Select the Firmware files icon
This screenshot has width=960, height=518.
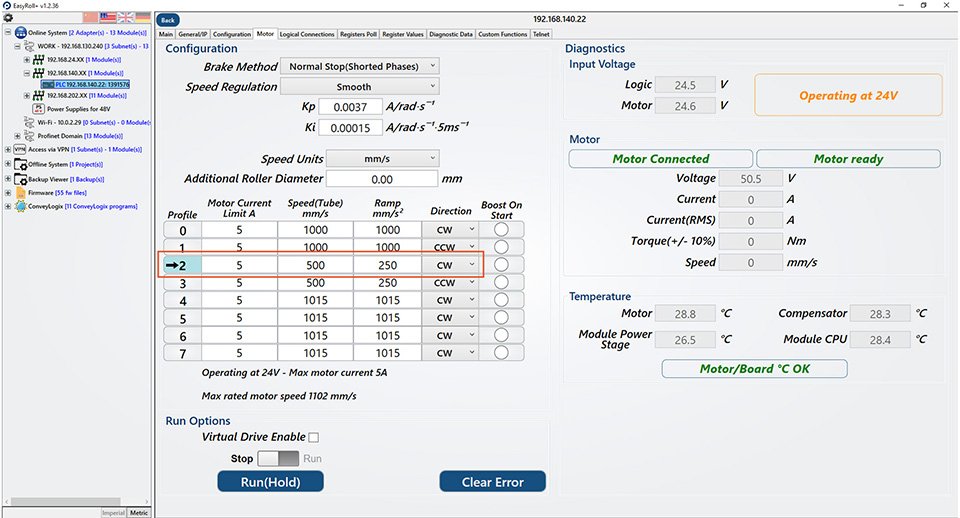20,192
